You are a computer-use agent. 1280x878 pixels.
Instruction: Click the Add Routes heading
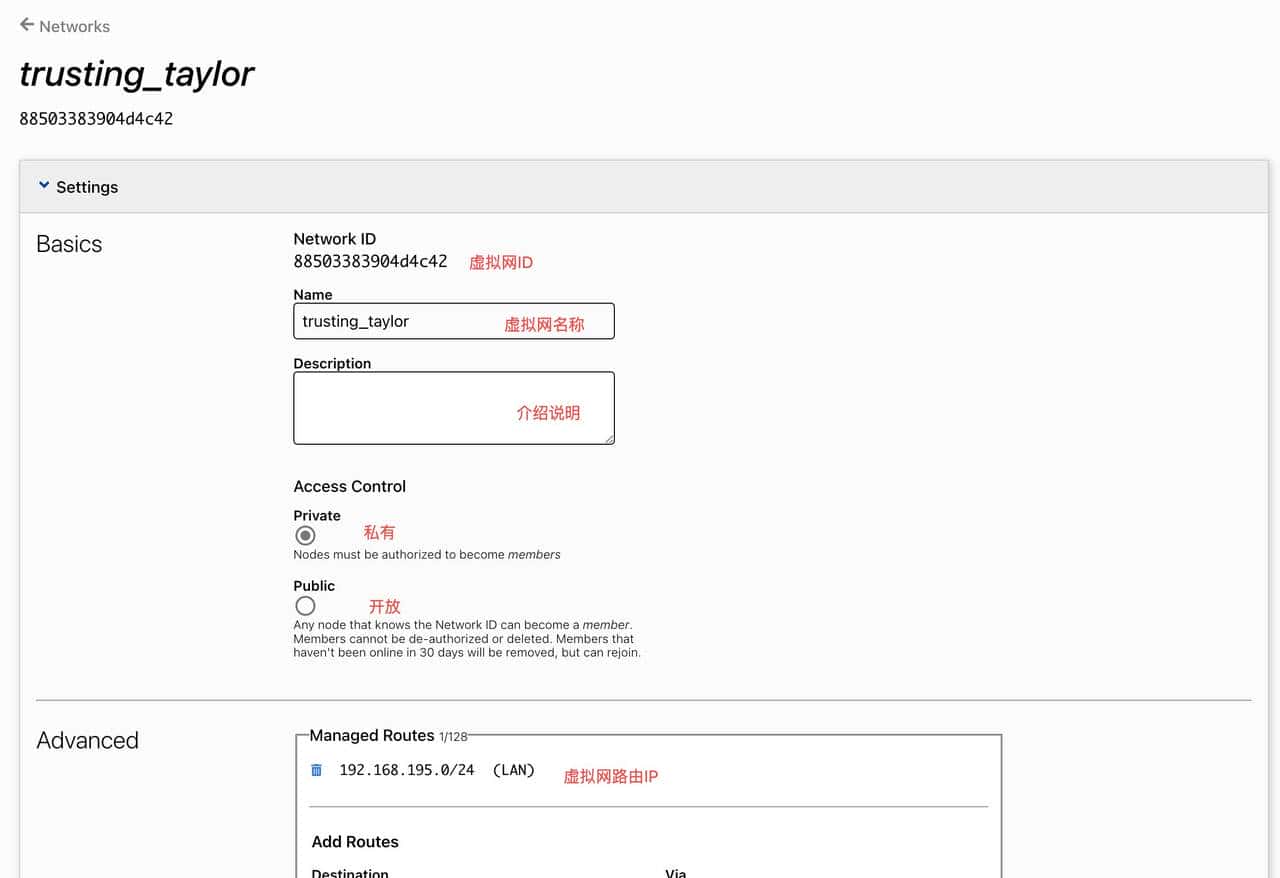click(355, 841)
